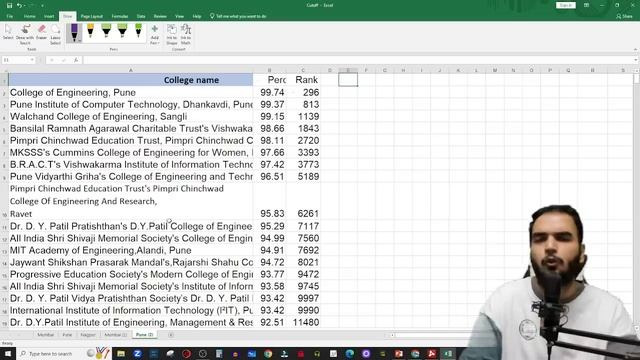Open Adobe Acrobat from the taskbar
This screenshot has height=360, width=640.
coord(431,353)
